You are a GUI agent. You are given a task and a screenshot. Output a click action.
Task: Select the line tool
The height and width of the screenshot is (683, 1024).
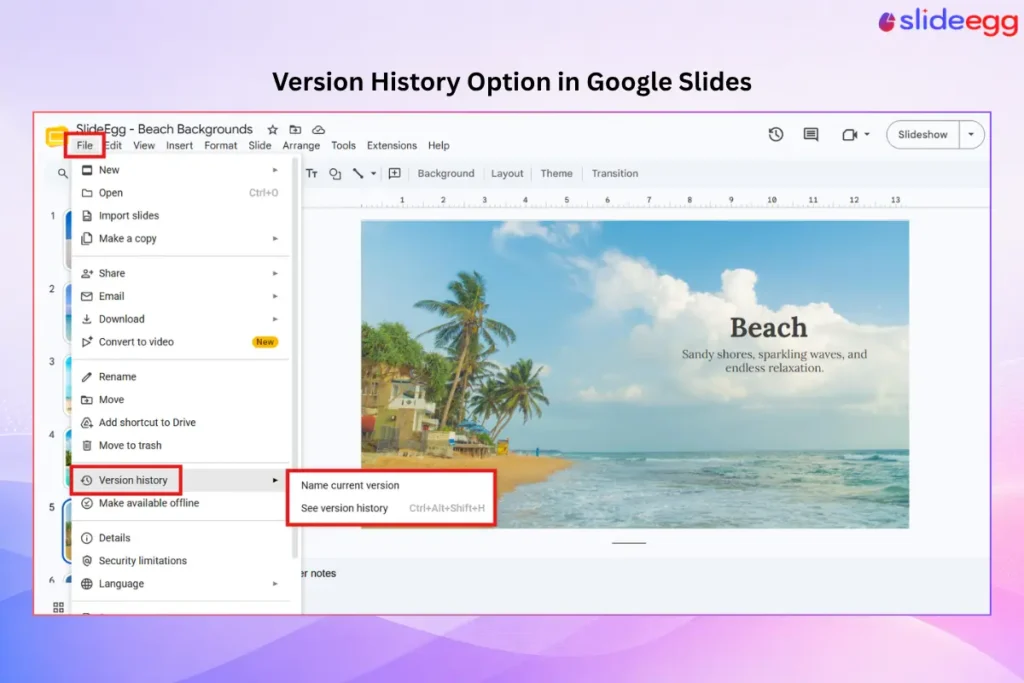[358, 173]
